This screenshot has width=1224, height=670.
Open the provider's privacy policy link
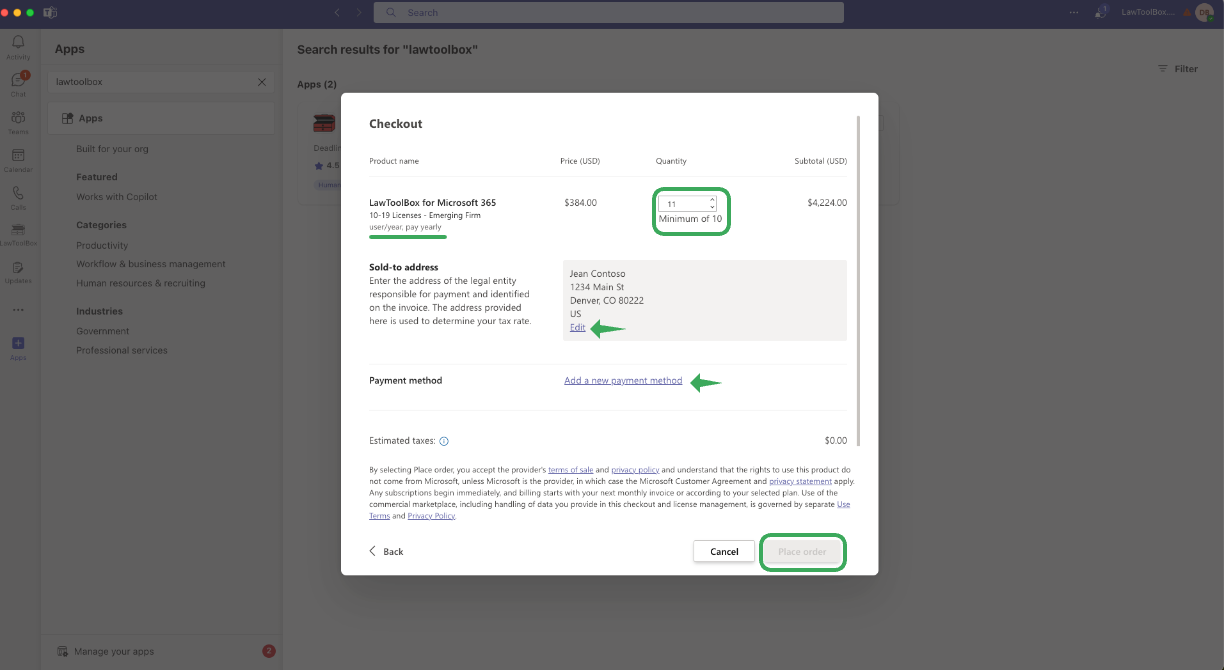[635, 469]
